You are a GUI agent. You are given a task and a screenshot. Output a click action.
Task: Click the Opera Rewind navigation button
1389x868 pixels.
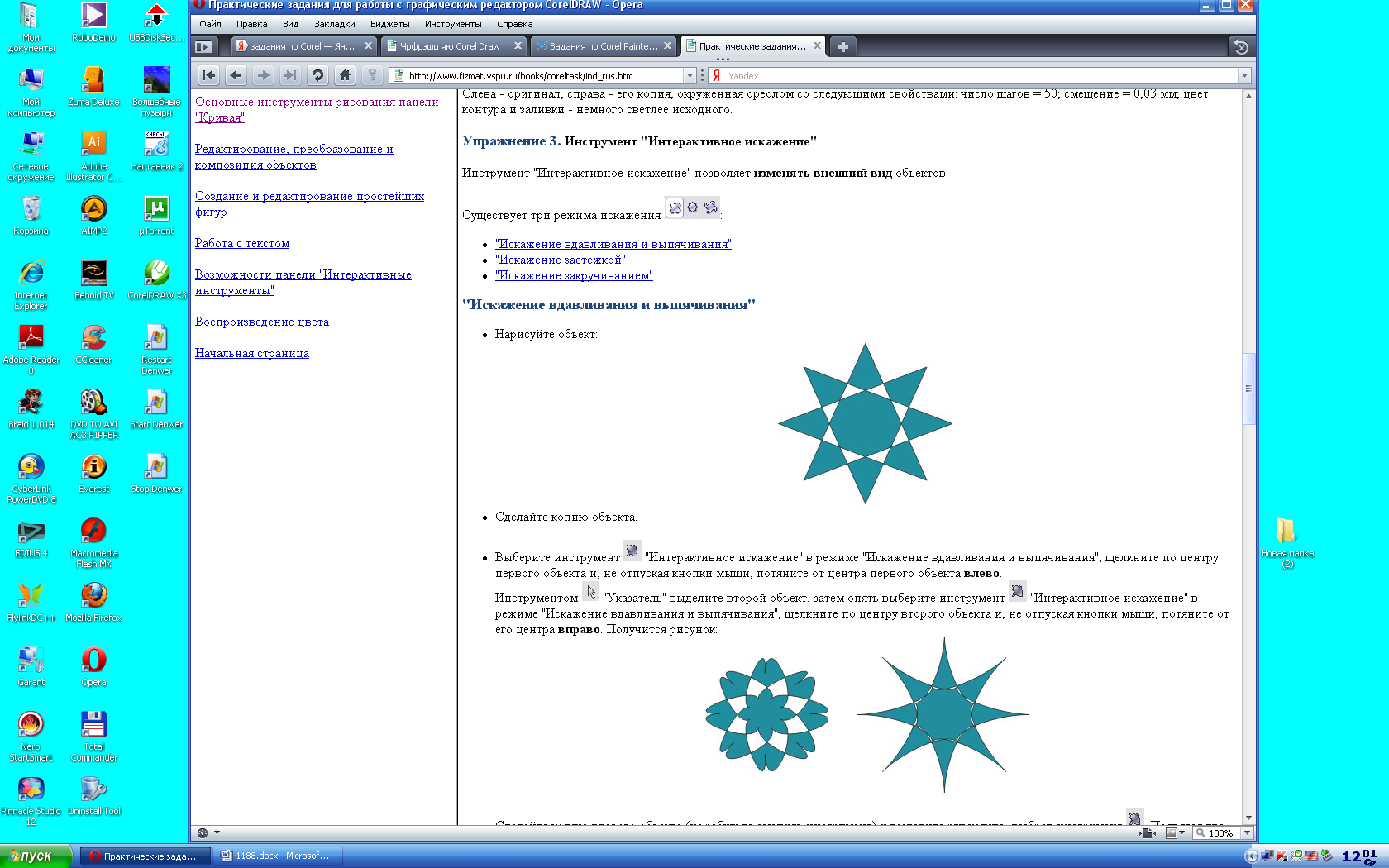[209, 75]
